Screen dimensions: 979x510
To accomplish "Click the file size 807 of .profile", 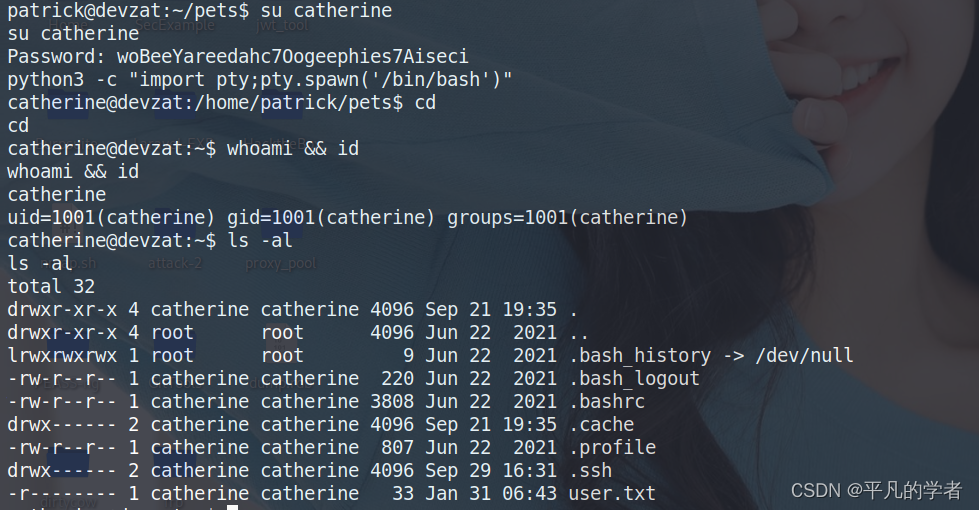I will (x=398, y=448).
